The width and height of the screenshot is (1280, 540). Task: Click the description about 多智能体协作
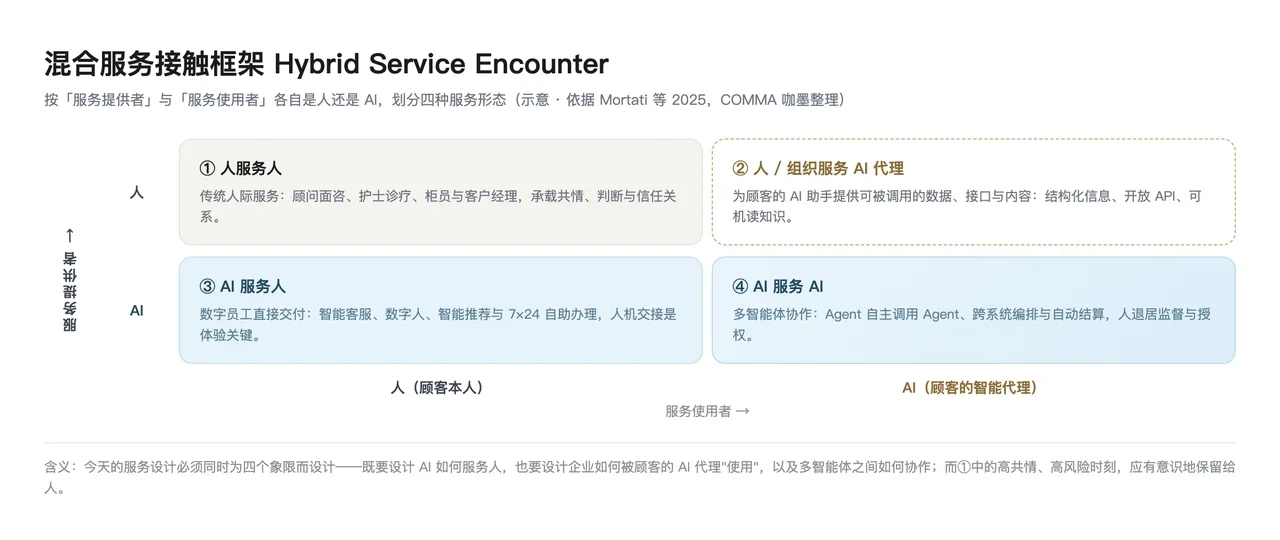pyautogui.click(x=972, y=324)
